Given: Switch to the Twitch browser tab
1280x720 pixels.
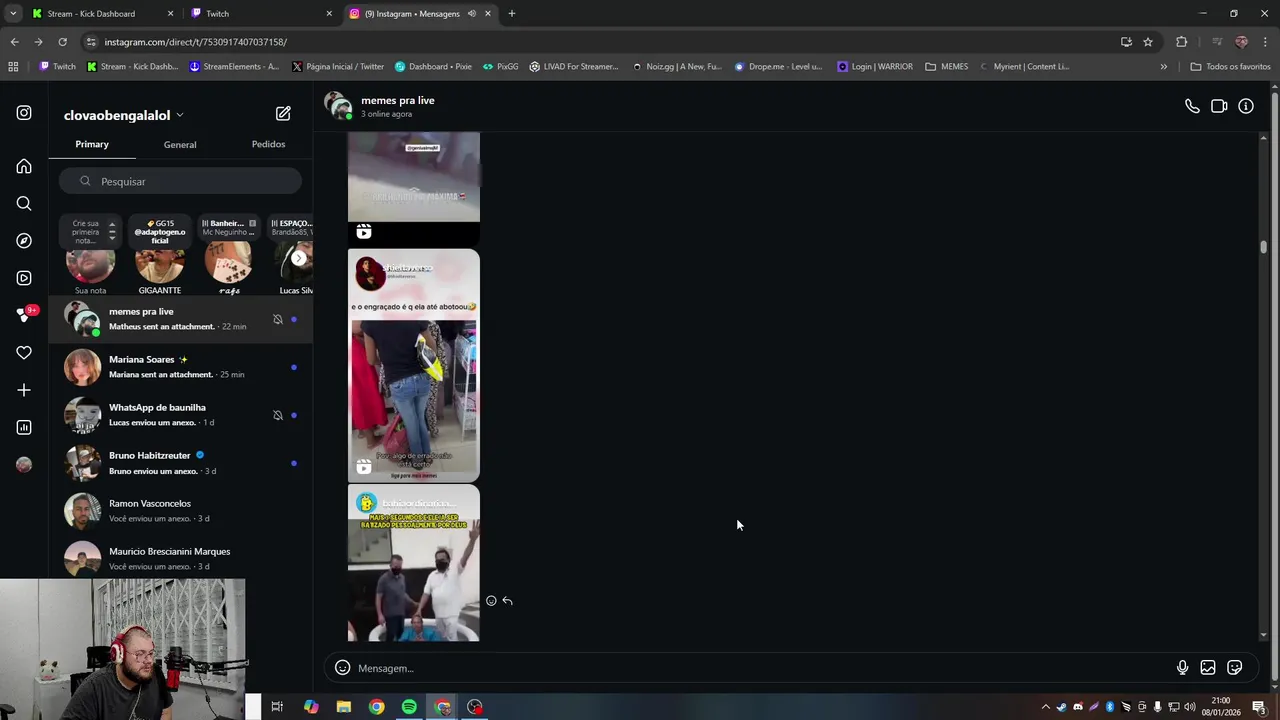Looking at the screenshot, I should tap(264, 14).
